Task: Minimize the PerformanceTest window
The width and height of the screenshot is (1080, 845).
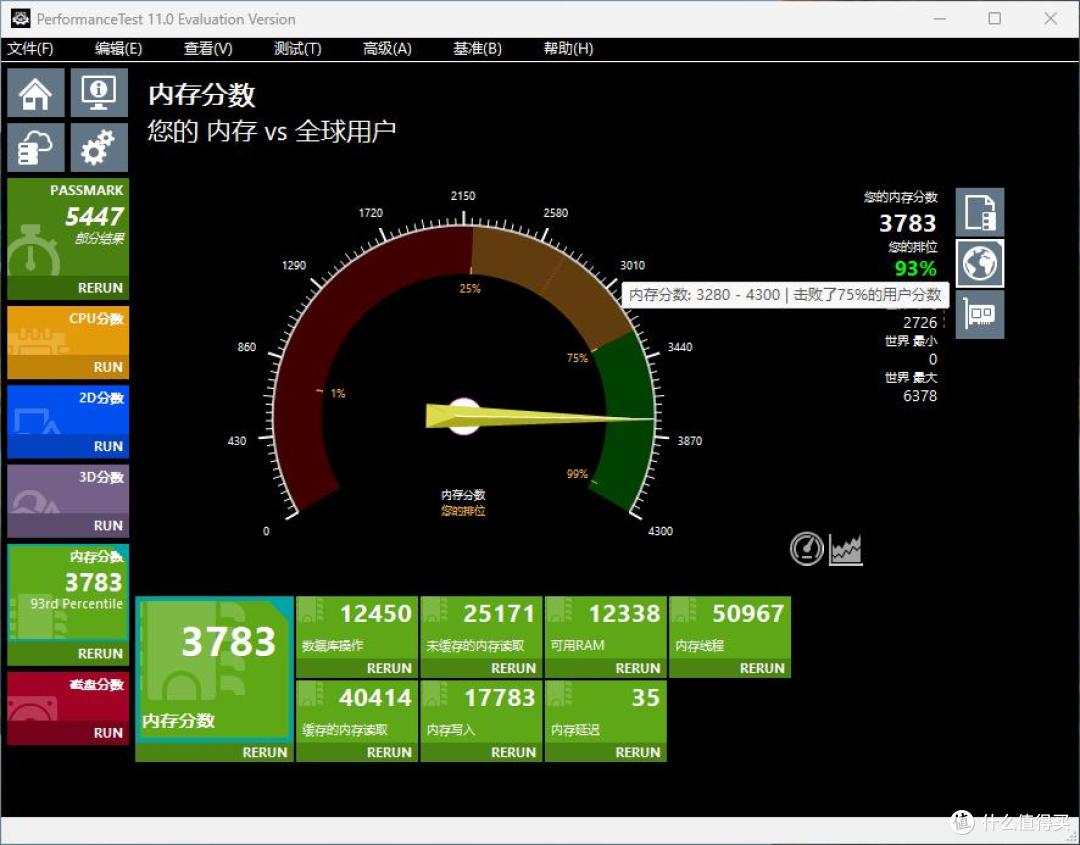Action: tap(940, 19)
